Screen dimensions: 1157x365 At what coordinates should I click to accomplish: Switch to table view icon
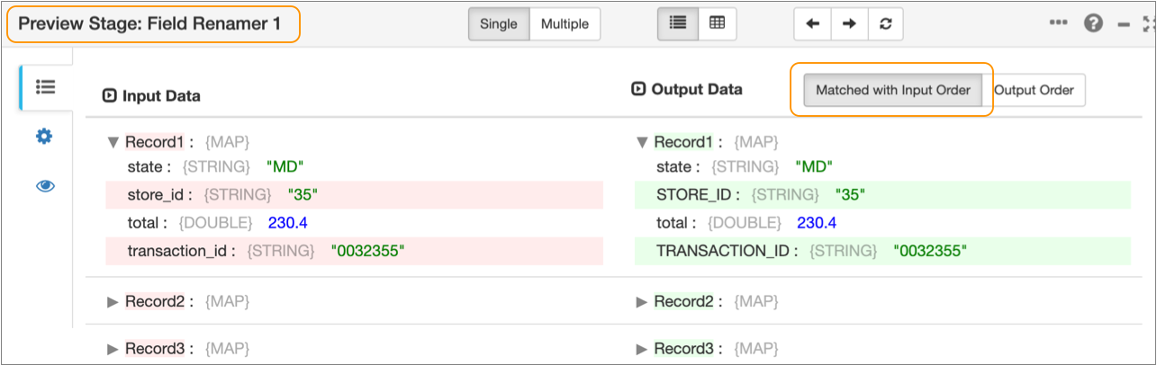click(x=716, y=24)
